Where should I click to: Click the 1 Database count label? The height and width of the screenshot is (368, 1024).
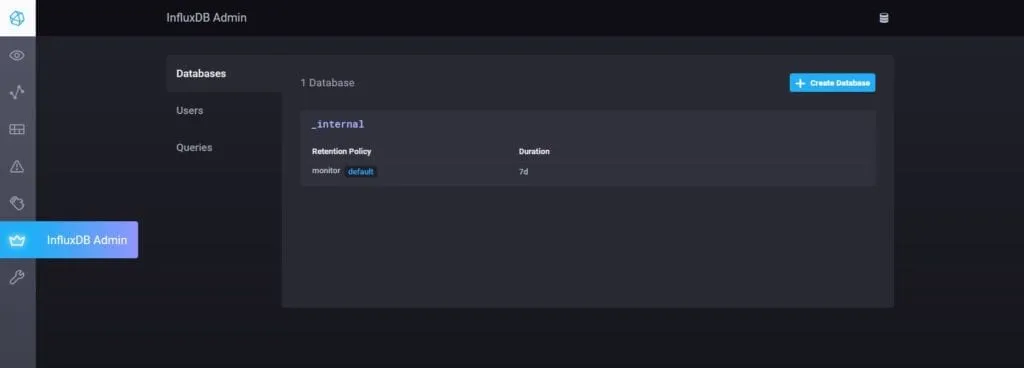pyautogui.click(x=327, y=83)
